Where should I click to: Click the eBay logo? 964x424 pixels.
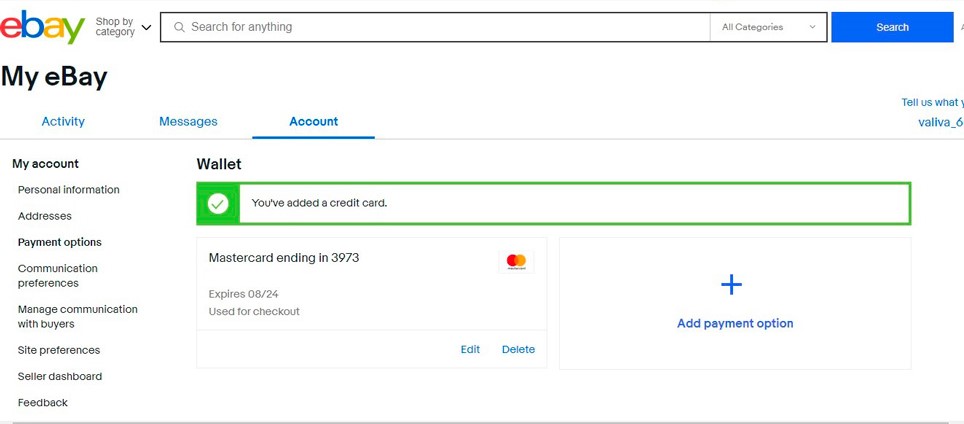point(42,27)
